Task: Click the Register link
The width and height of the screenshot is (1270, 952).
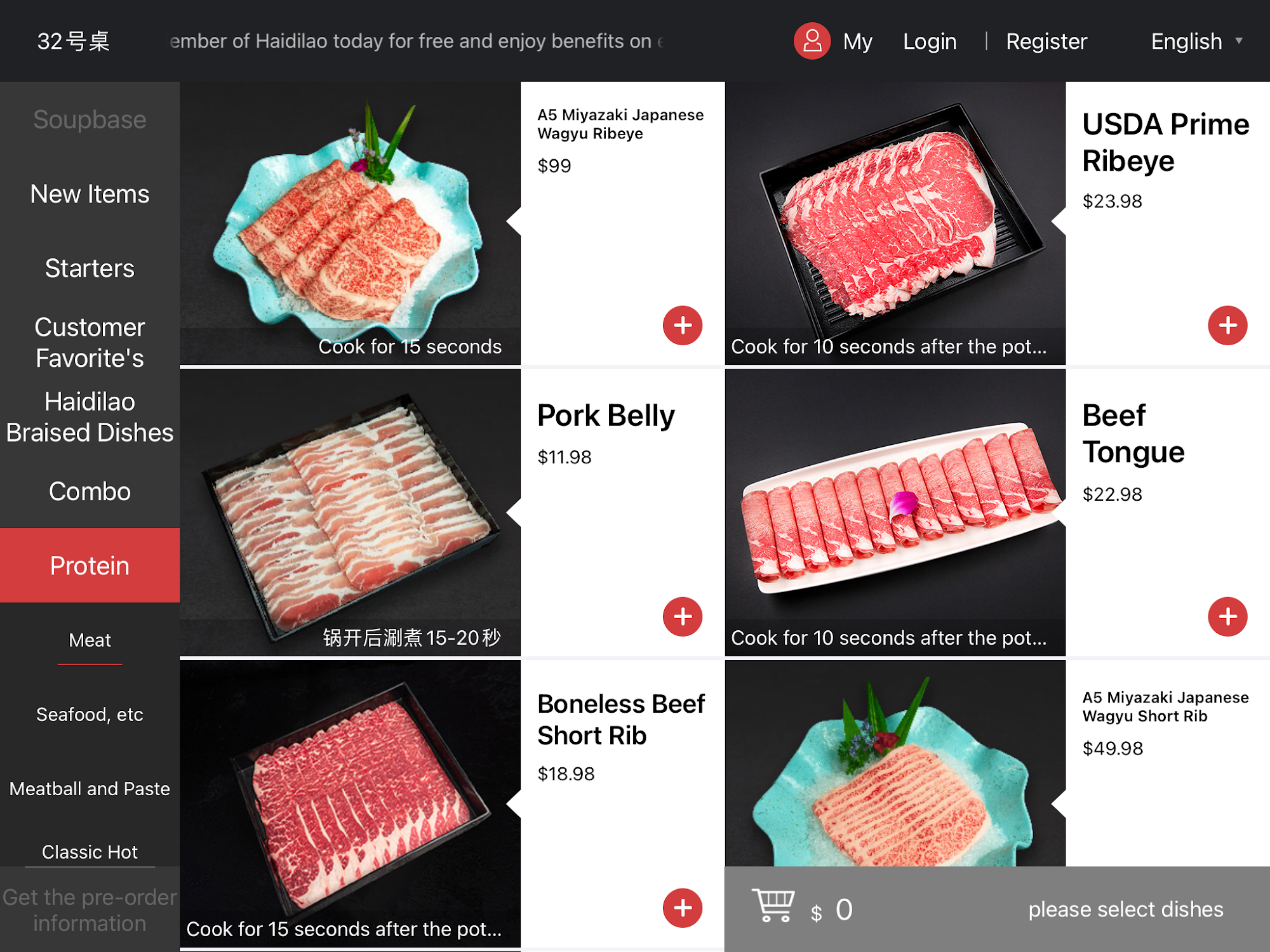Action: [x=1046, y=41]
